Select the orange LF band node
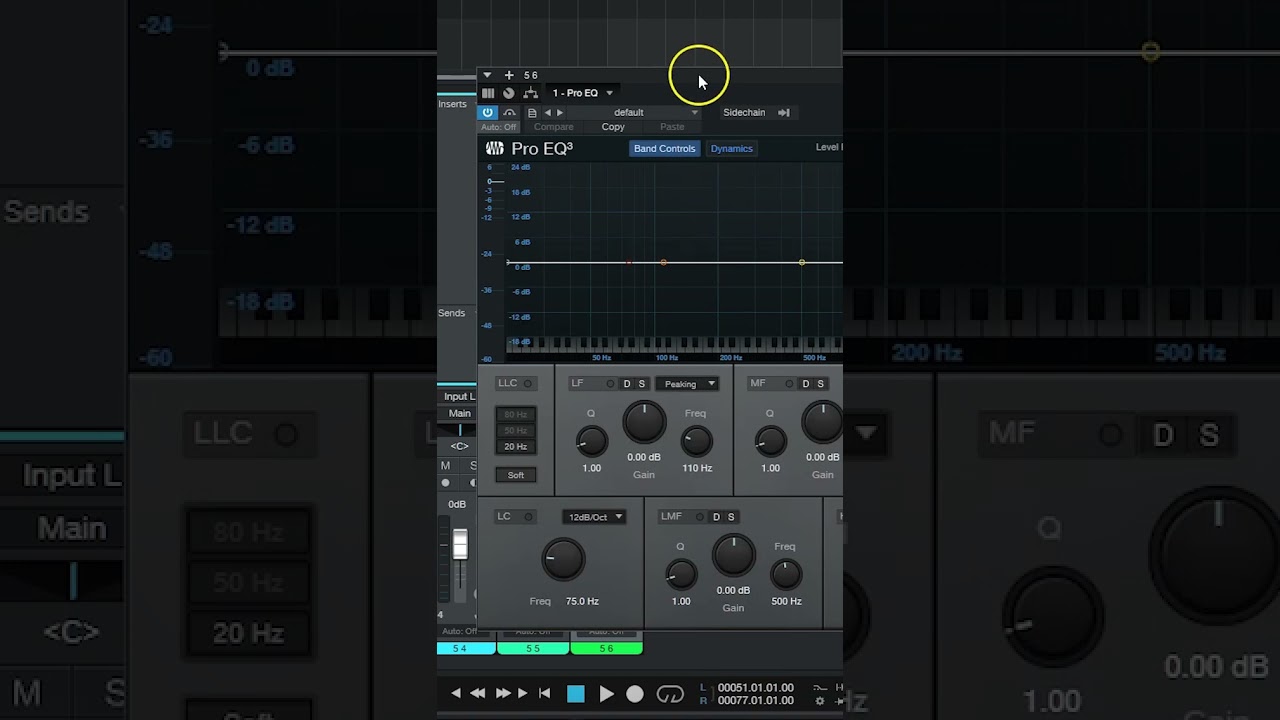Viewport: 1280px width, 720px height. (664, 262)
